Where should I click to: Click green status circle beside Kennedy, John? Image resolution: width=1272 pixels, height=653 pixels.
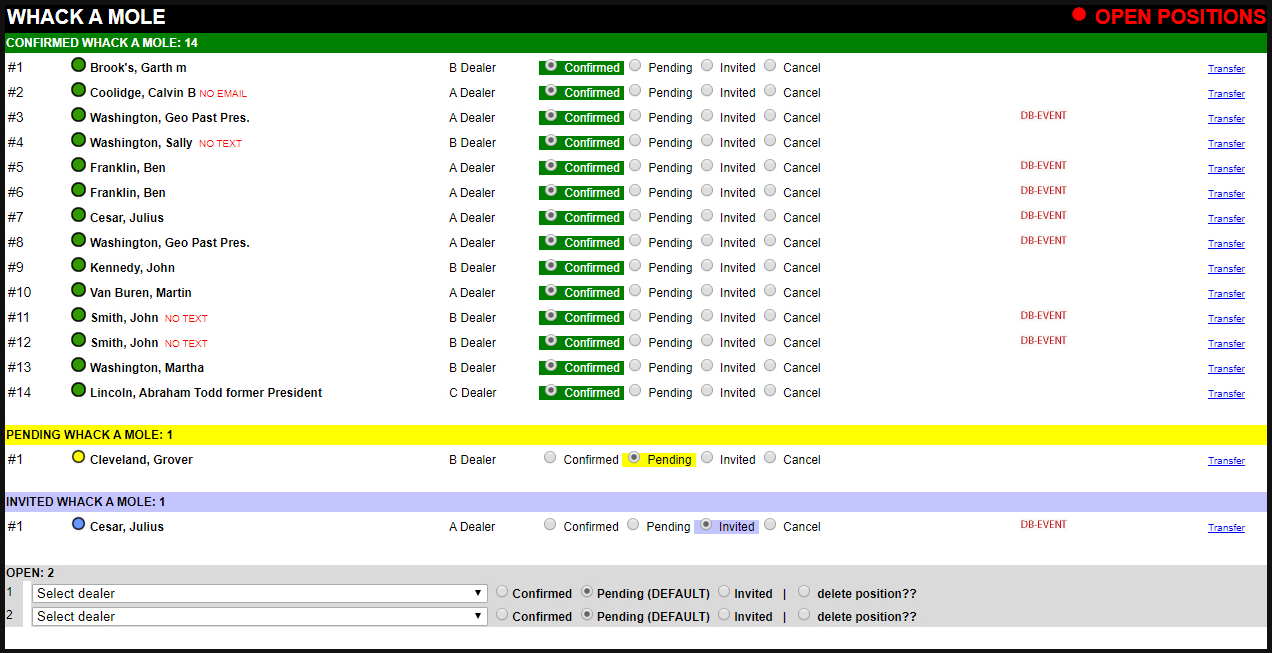coord(79,265)
